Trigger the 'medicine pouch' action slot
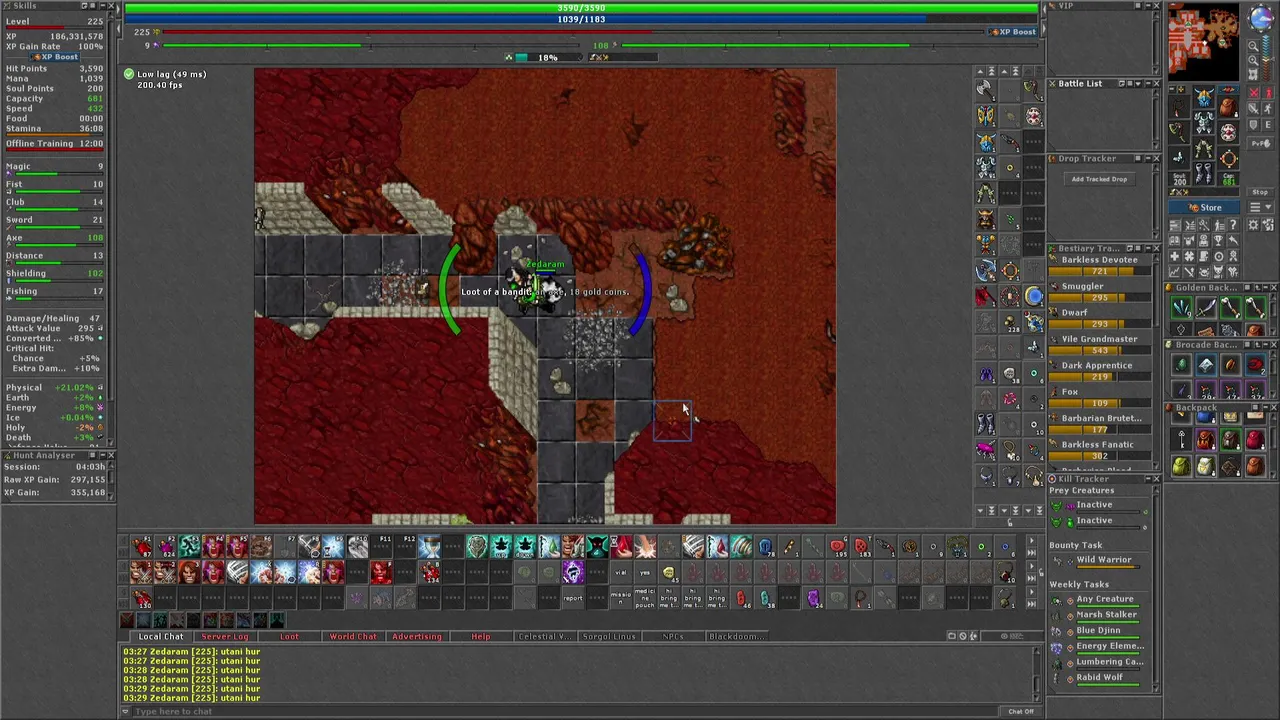The width and height of the screenshot is (1280, 720). click(645, 598)
